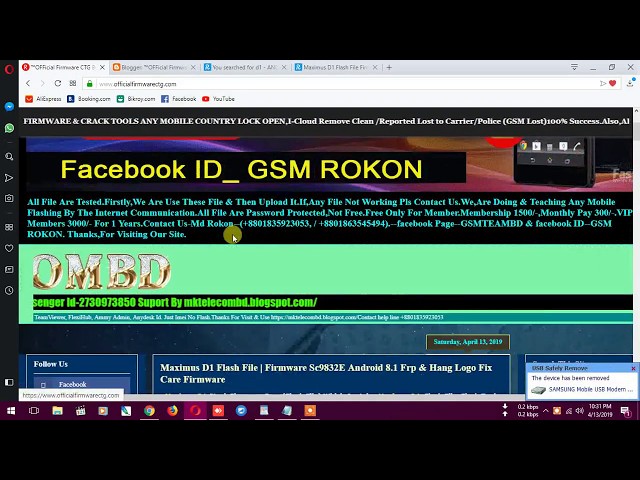640x480 pixels.
Task: Open Speed Dial from the sidebar
Action: pyautogui.click(x=9, y=227)
